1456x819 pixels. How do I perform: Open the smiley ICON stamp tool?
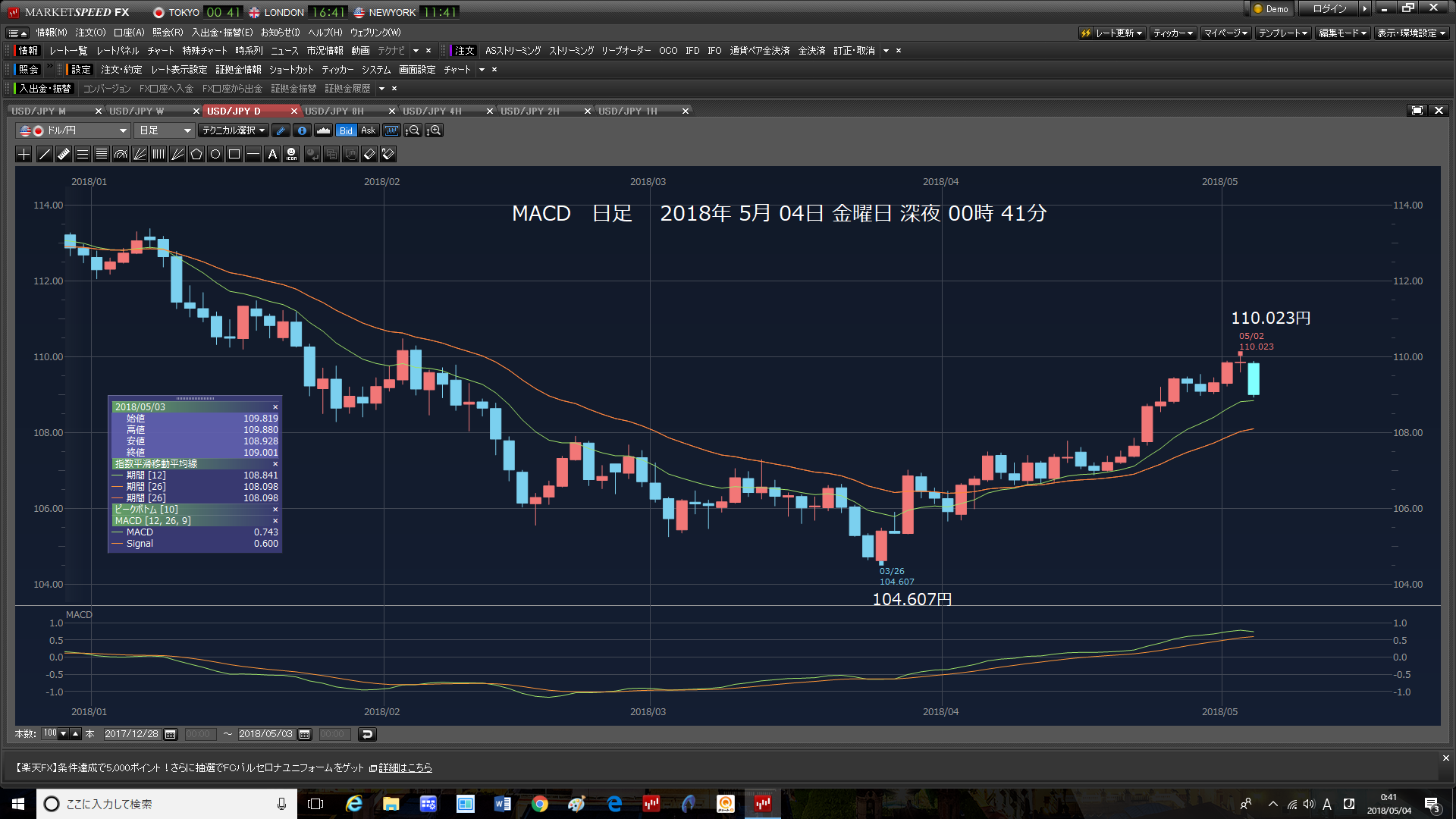coord(291,155)
